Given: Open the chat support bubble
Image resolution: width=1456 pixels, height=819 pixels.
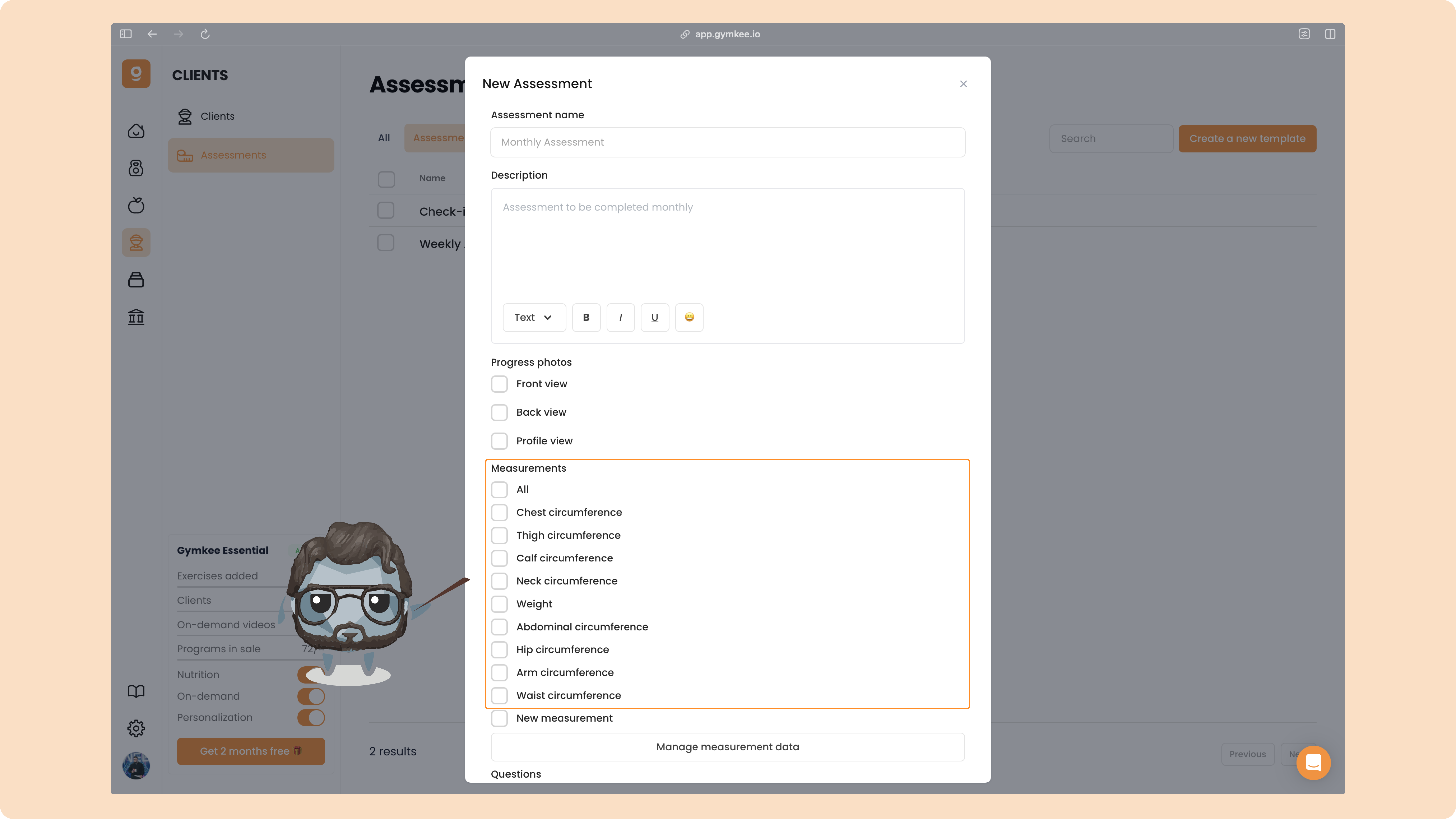Looking at the screenshot, I should coord(1313,763).
